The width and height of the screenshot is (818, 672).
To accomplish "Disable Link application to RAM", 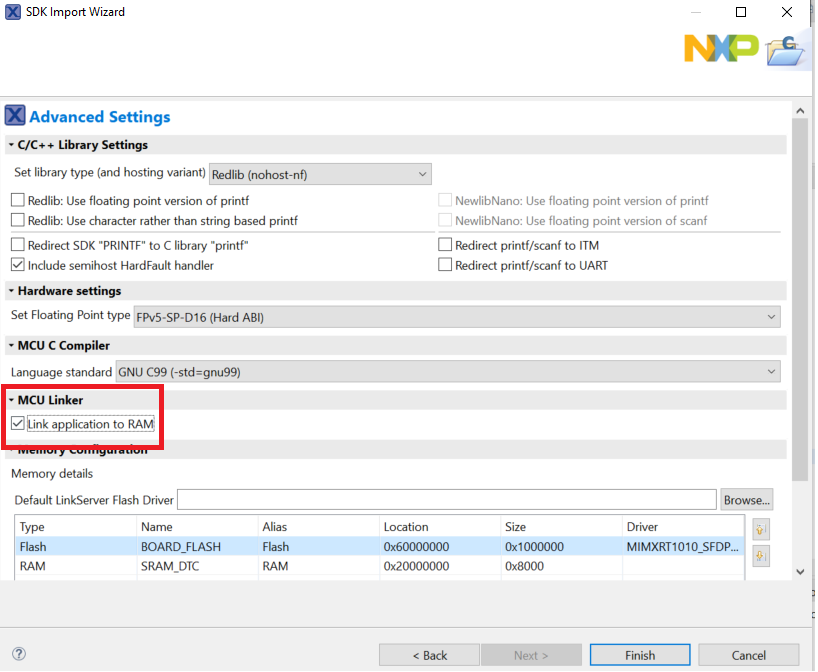I will point(18,424).
